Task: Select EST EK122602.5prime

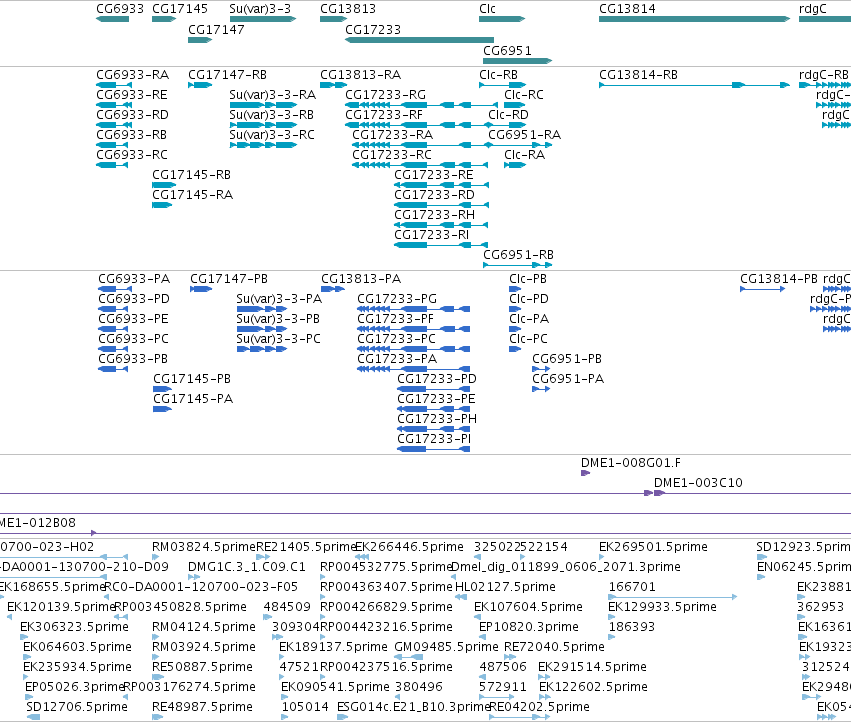Action: pyautogui.click(x=593, y=687)
